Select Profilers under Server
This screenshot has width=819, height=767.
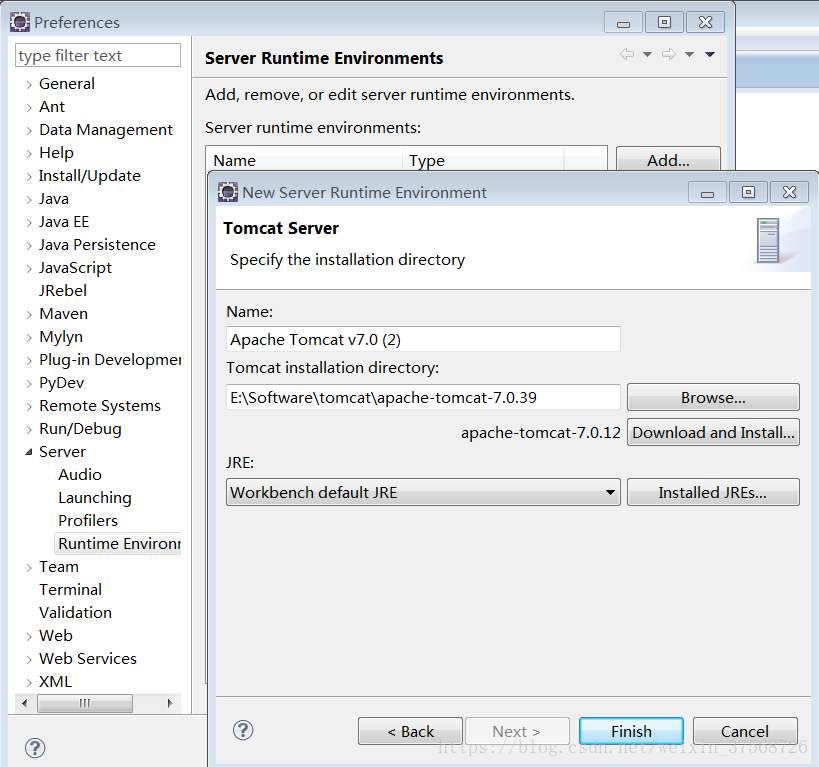[88, 520]
